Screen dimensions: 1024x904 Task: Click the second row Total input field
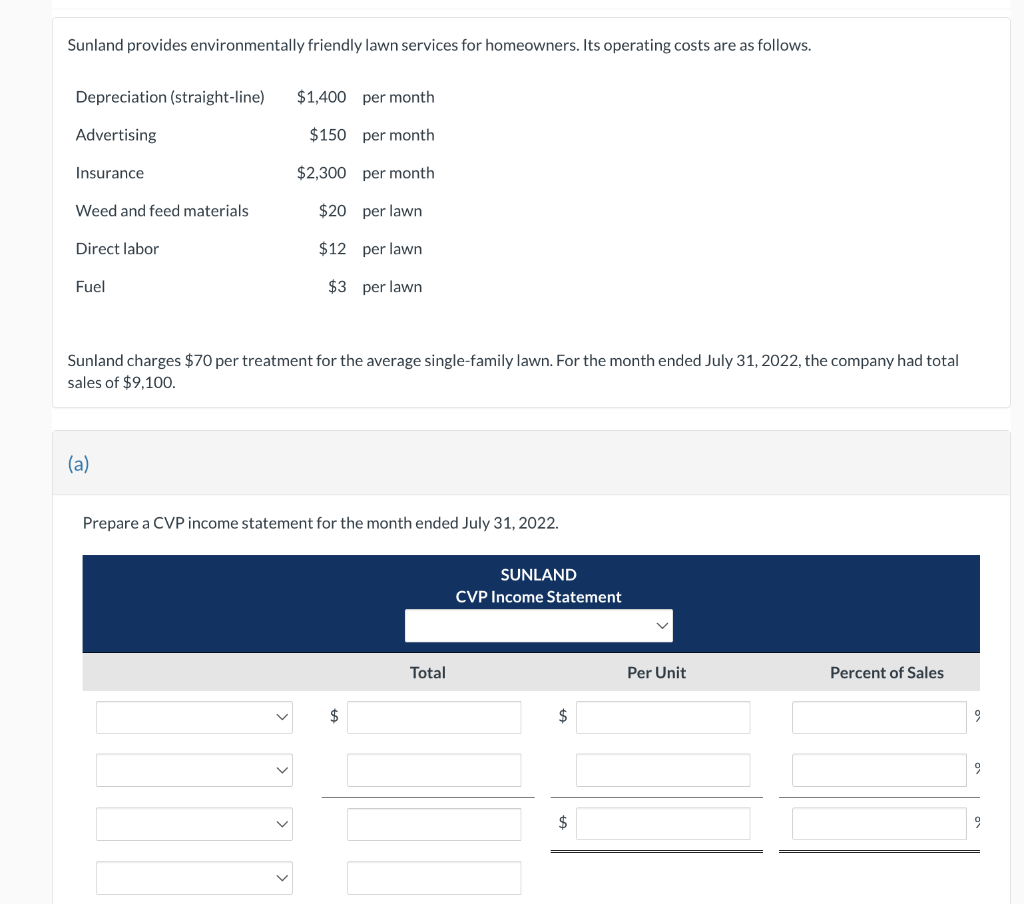pos(434,770)
